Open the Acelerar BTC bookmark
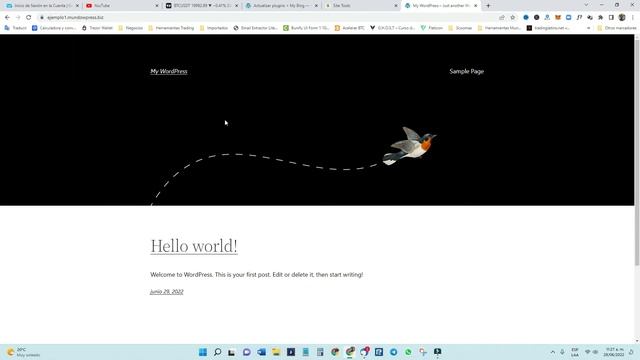The height and width of the screenshot is (360, 640). click(x=350, y=28)
